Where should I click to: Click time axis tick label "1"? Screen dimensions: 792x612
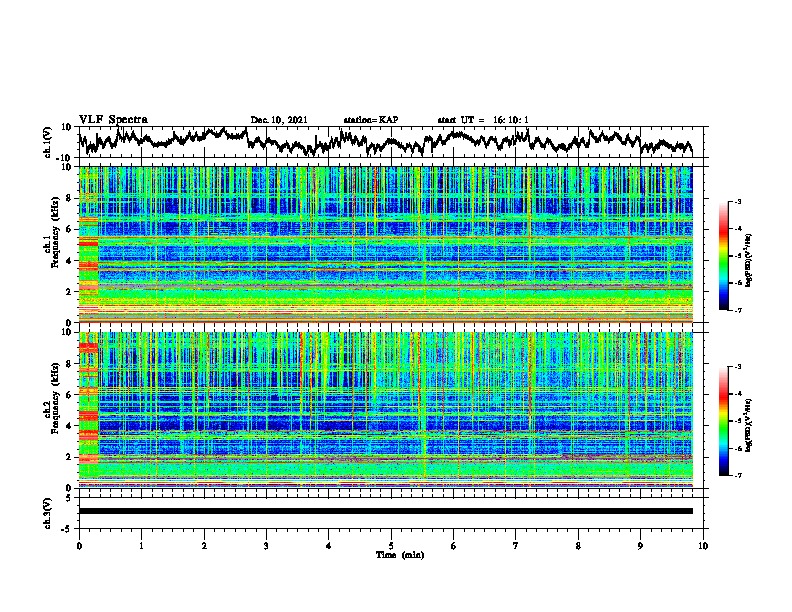[141, 546]
